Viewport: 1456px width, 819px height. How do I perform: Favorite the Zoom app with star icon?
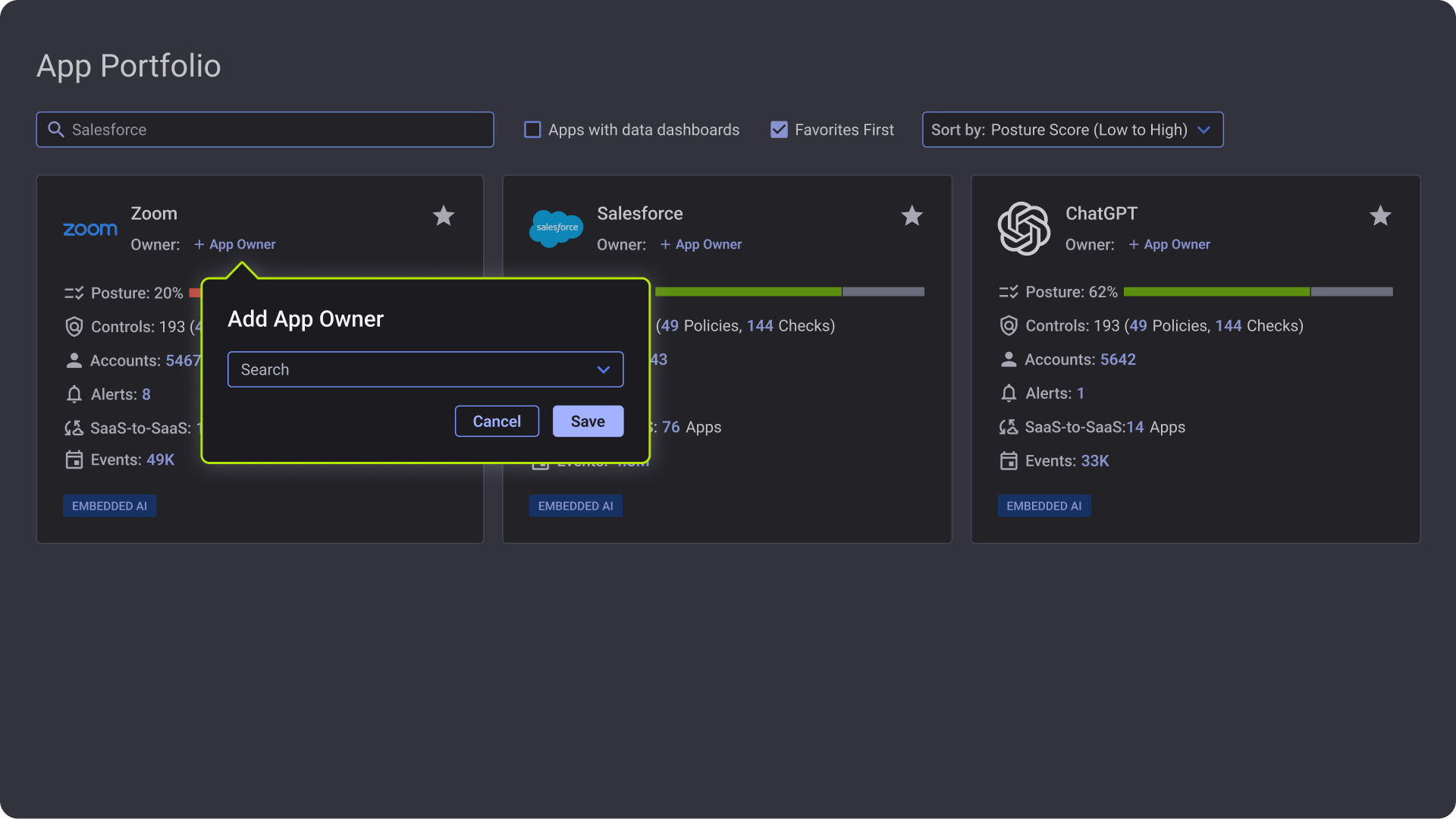pyautogui.click(x=444, y=216)
